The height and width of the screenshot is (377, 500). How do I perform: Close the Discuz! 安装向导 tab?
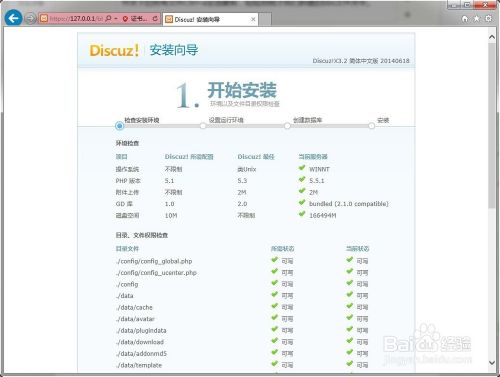point(253,19)
